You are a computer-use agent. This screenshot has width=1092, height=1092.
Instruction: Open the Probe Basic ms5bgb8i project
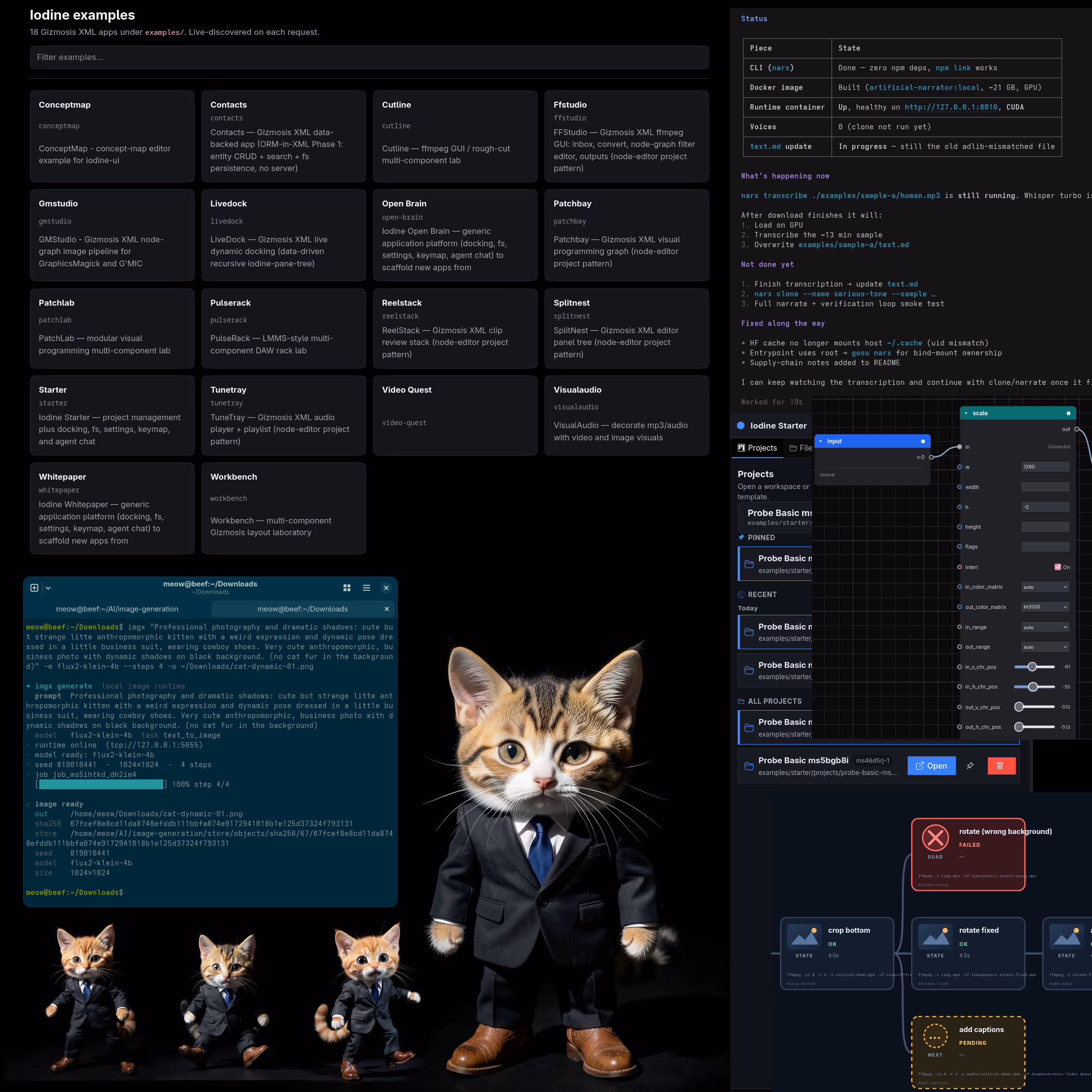[x=931, y=766]
